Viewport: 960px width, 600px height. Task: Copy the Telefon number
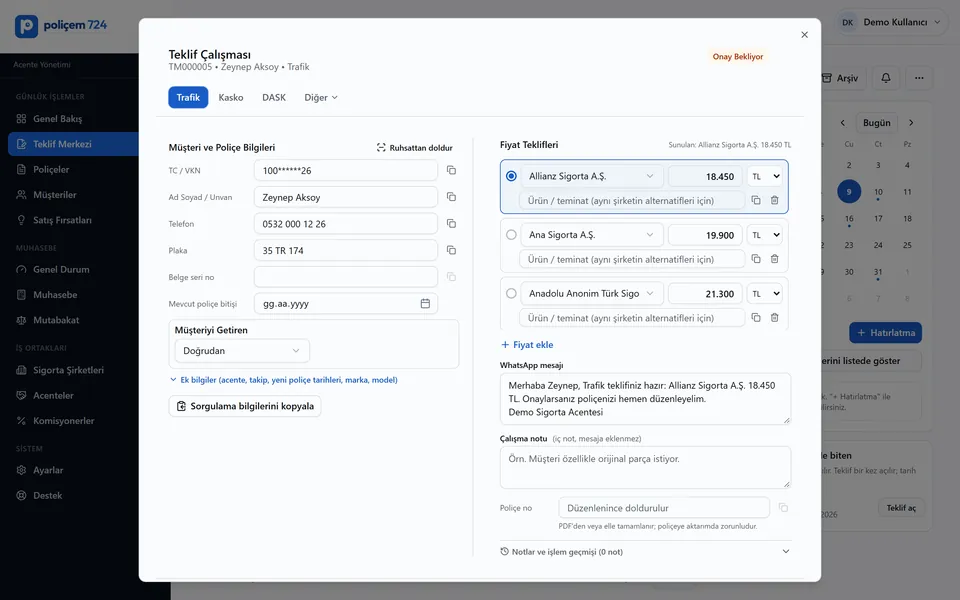(451, 224)
